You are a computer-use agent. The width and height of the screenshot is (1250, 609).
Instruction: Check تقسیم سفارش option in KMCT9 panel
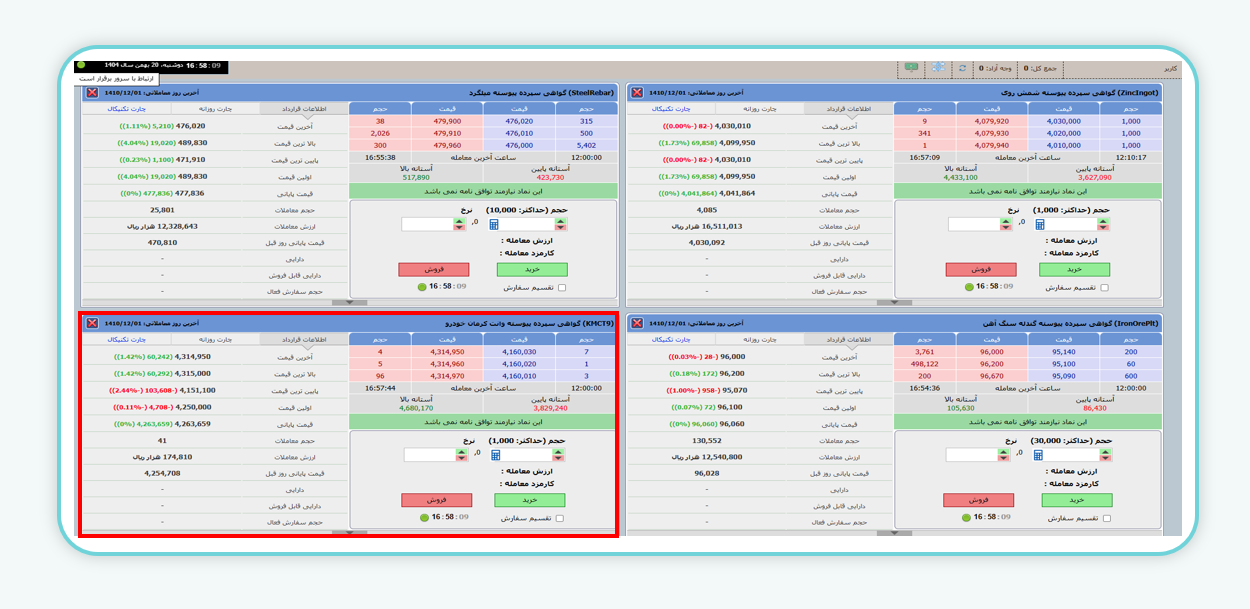click(560, 519)
